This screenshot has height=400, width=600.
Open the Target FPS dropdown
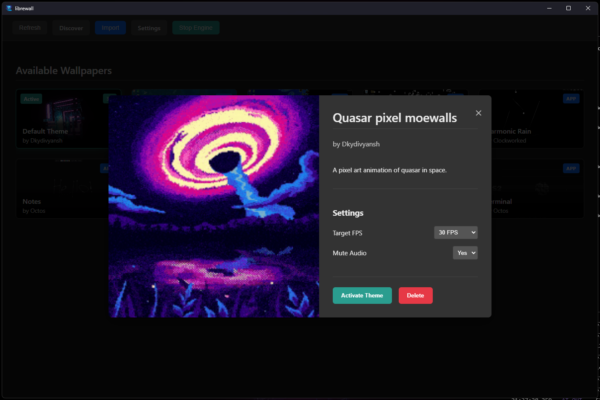(x=456, y=232)
